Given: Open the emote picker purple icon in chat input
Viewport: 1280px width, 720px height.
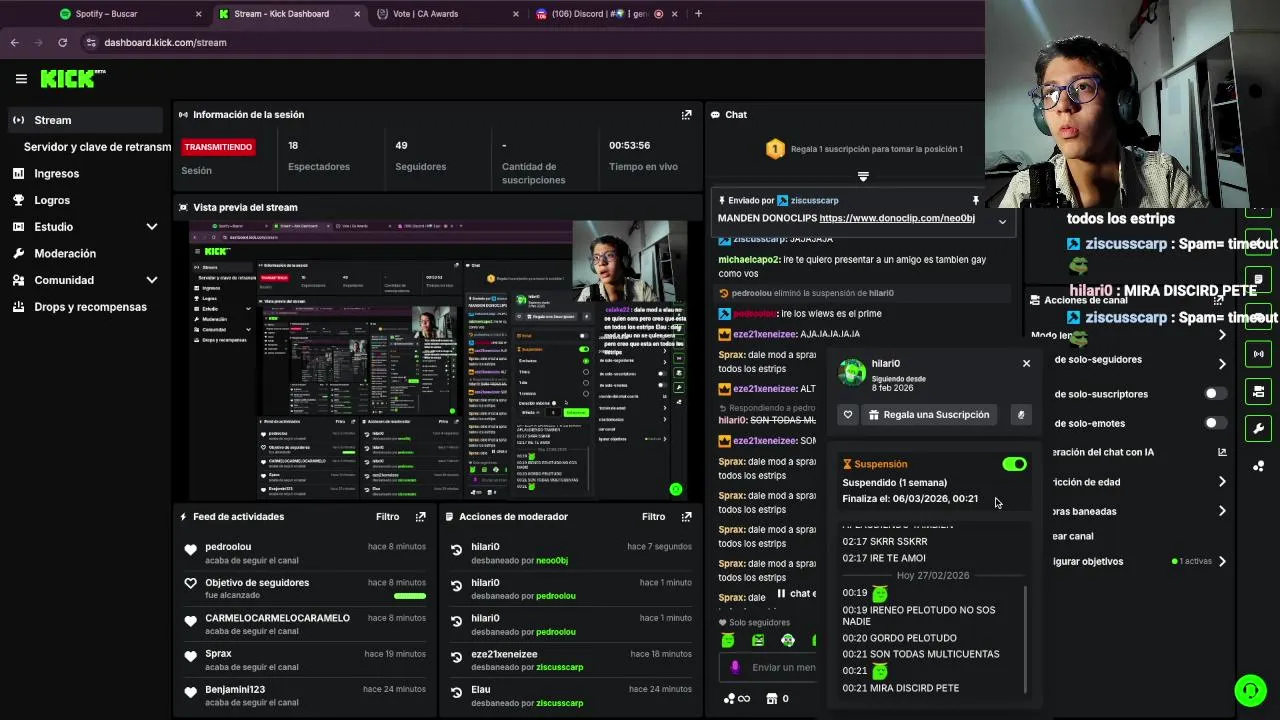Looking at the screenshot, I should click(x=735, y=667).
